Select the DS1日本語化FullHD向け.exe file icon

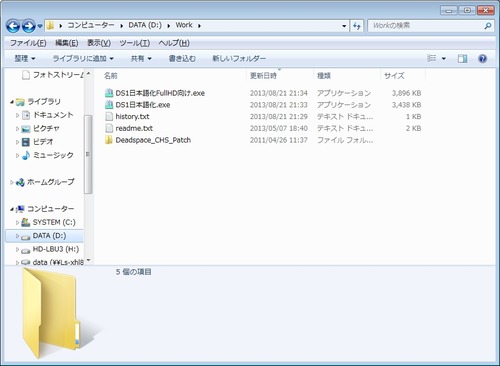pos(109,93)
